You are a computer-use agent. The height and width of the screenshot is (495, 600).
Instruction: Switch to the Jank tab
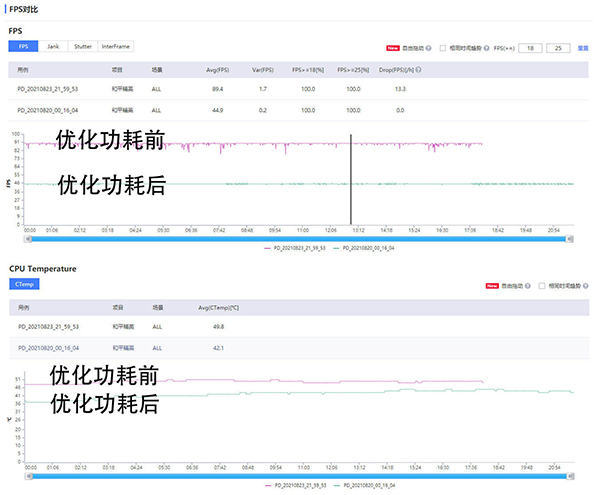53,47
